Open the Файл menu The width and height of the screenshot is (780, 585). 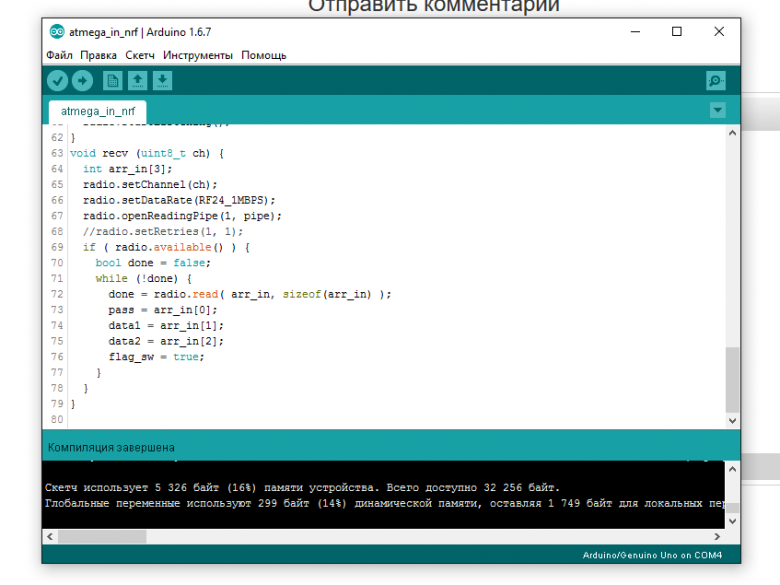click(x=59, y=55)
